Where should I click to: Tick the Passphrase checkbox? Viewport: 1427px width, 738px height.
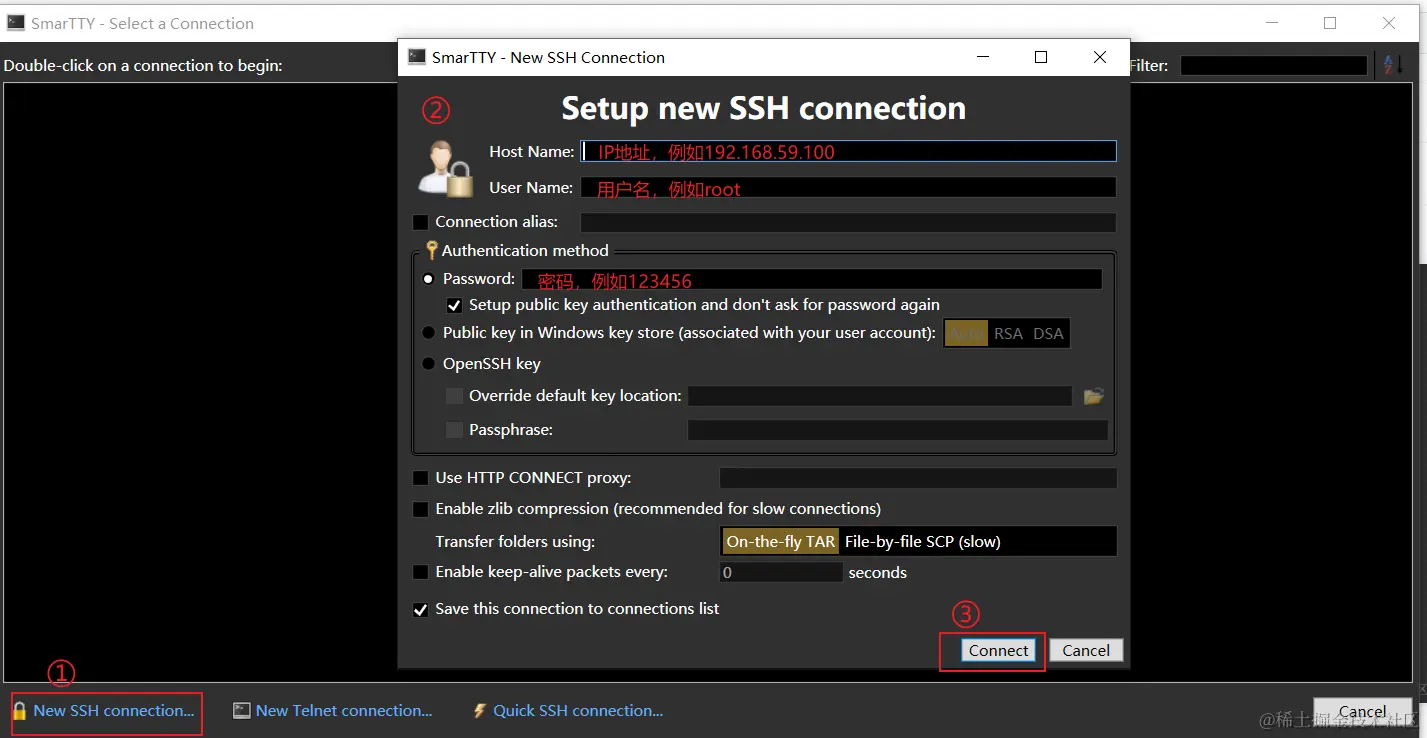tap(454, 430)
